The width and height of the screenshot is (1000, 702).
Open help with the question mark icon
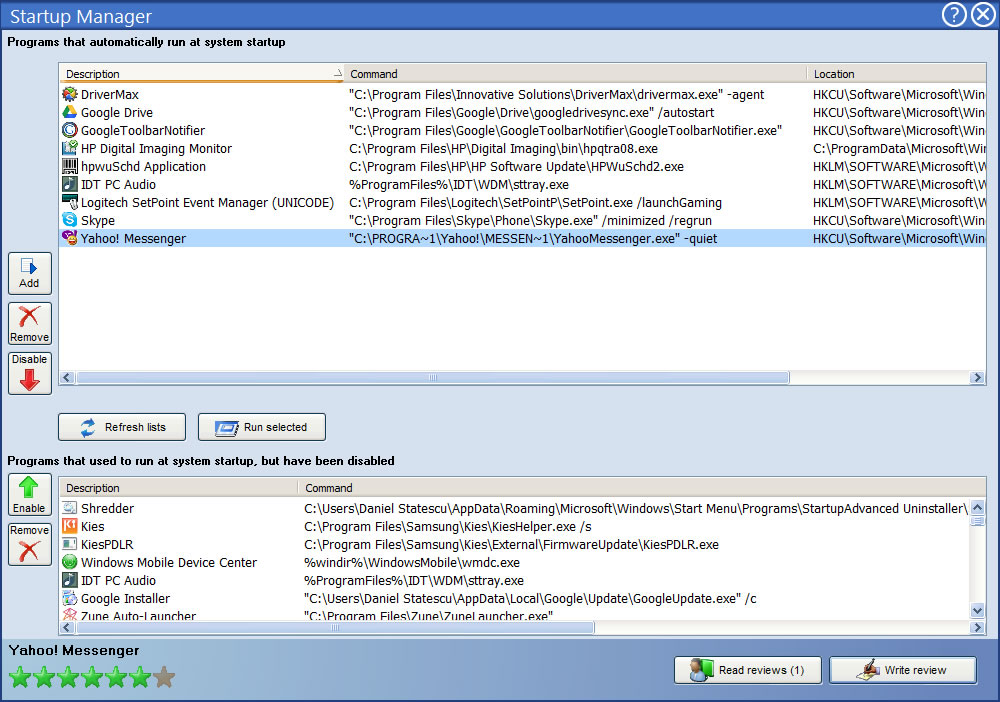pos(954,15)
